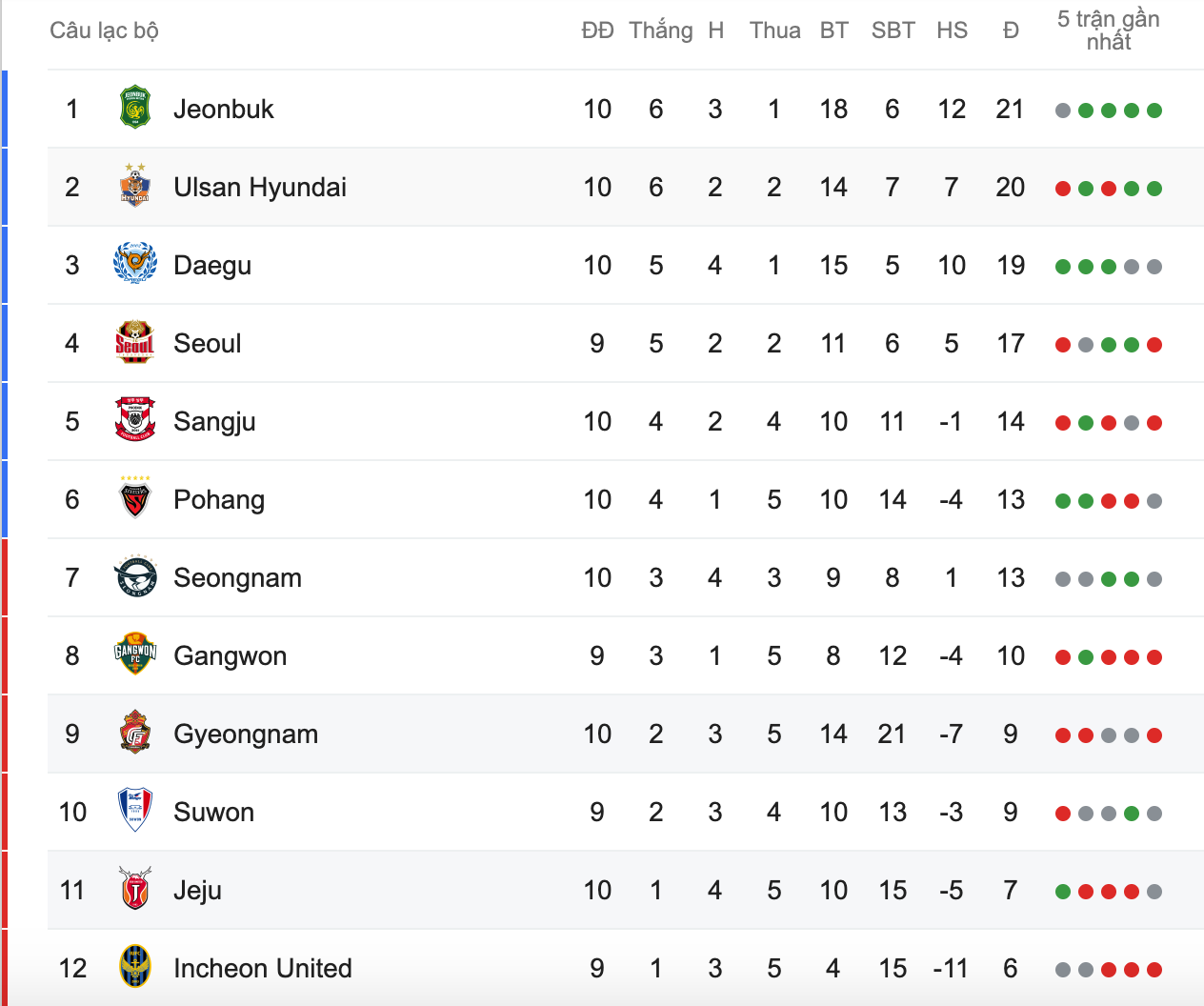
Task: Select the Pohang Steelers logo
Action: coord(135,498)
